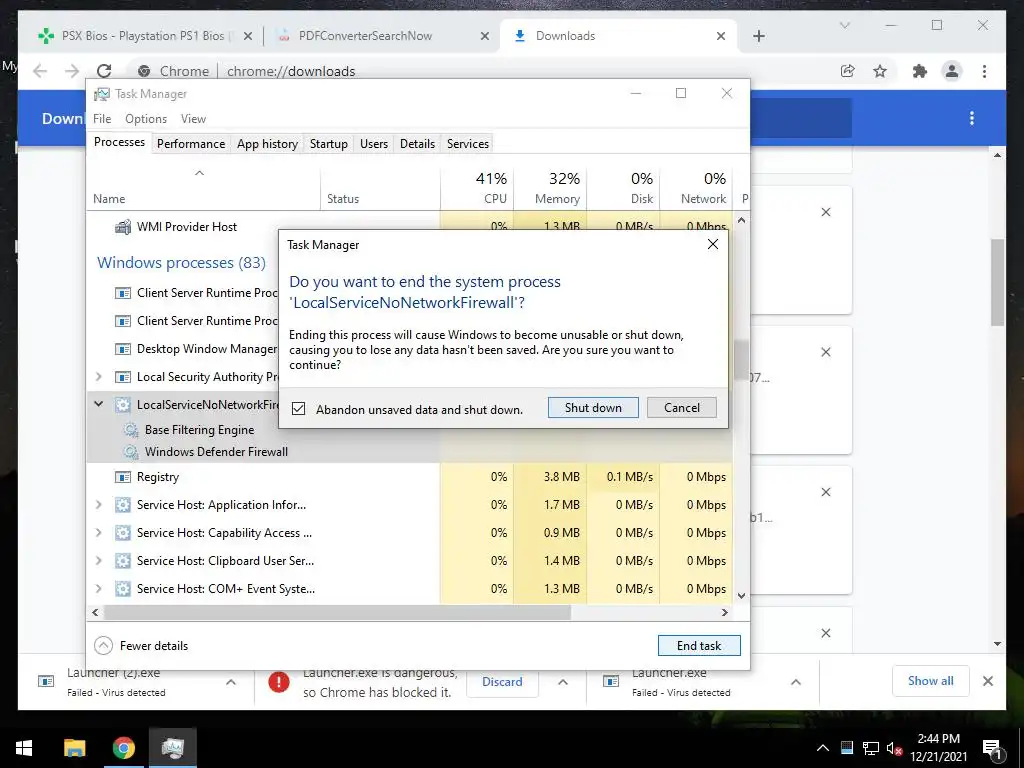Expand Service Host: Application Information row
The width and height of the screenshot is (1024, 768).
pos(99,504)
